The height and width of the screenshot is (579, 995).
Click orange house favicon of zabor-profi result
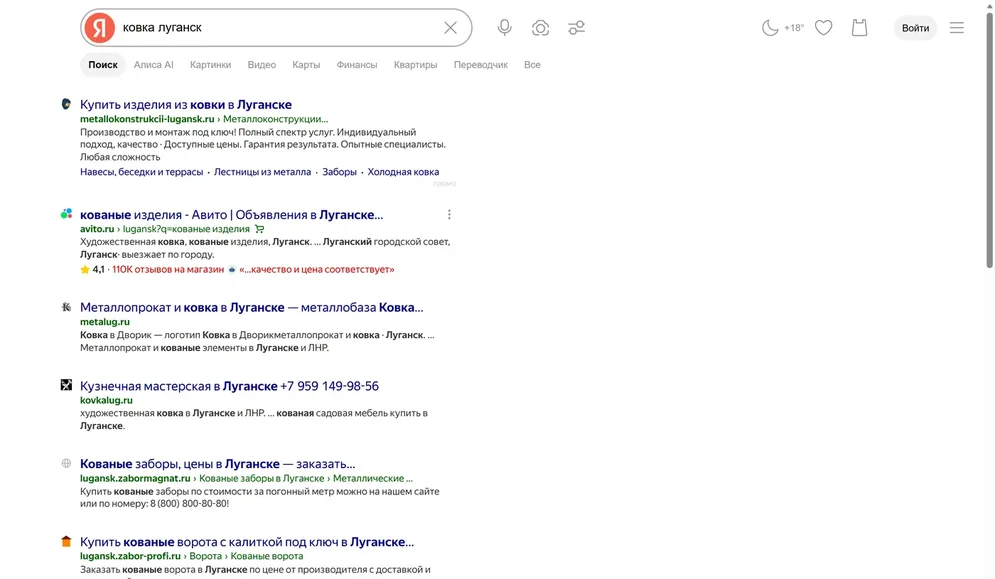pyautogui.click(x=66, y=542)
